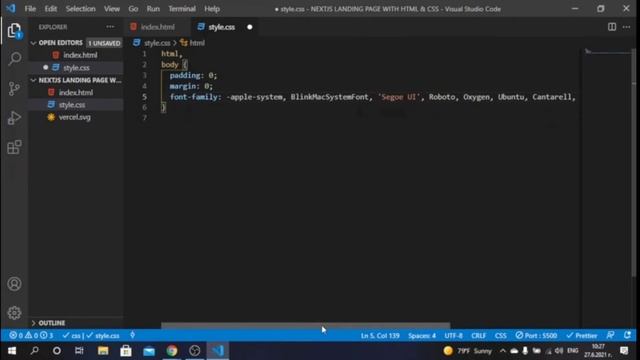Click the vertical scrollbar in editor

(x=634, y=163)
